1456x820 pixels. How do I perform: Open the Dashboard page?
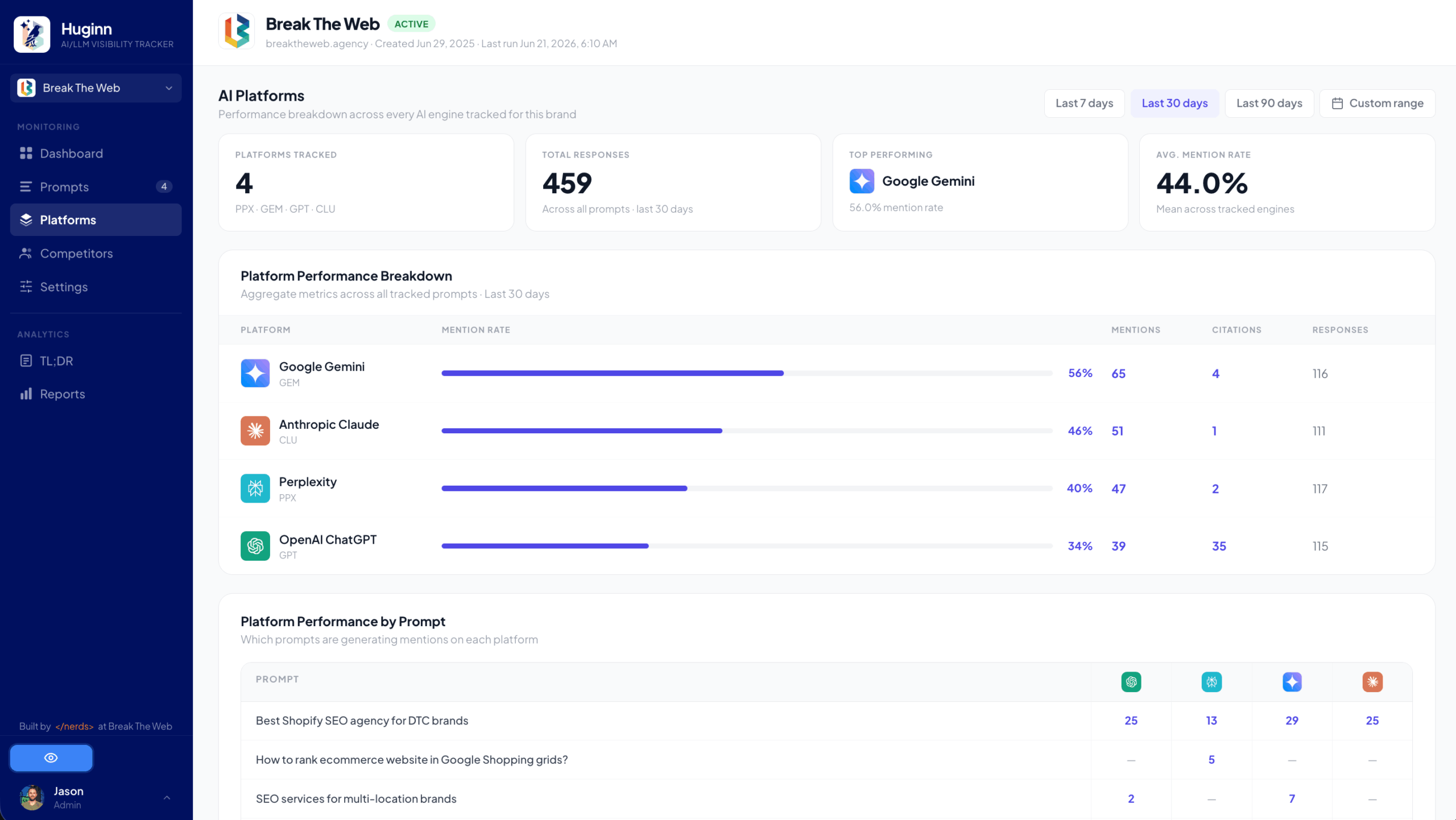pyautogui.click(x=96, y=154)
